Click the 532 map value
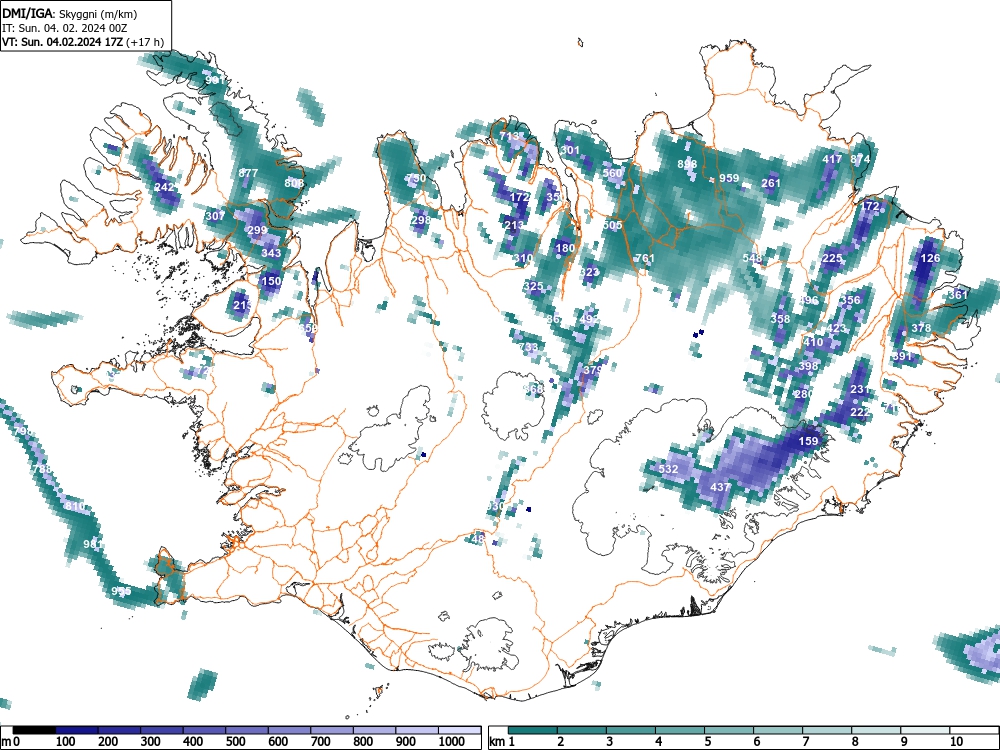The height and width of the screenshot is (750, 1000). [668, 469]
